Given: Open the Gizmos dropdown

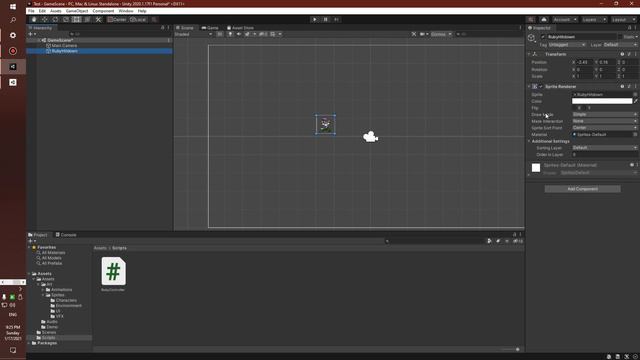Looking at the screenshot, I should (441, 34).
